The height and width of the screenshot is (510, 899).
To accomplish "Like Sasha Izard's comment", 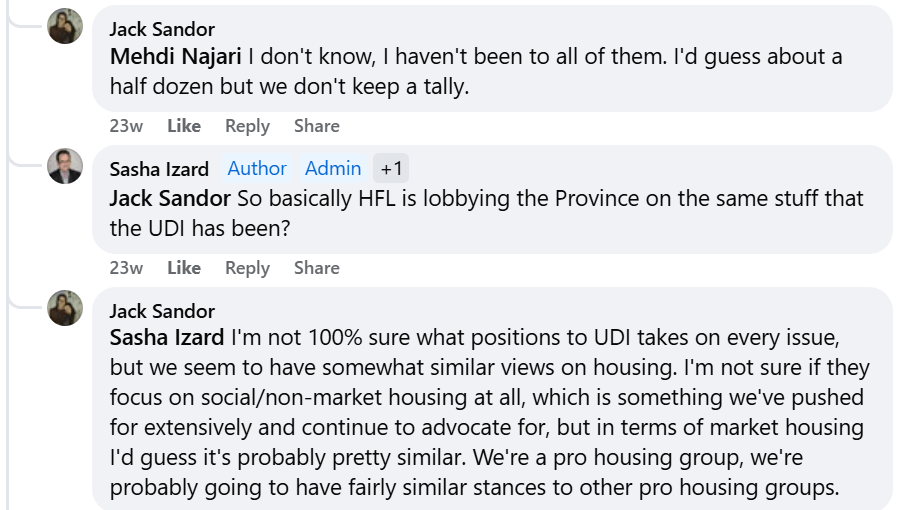I will point(184,268).
